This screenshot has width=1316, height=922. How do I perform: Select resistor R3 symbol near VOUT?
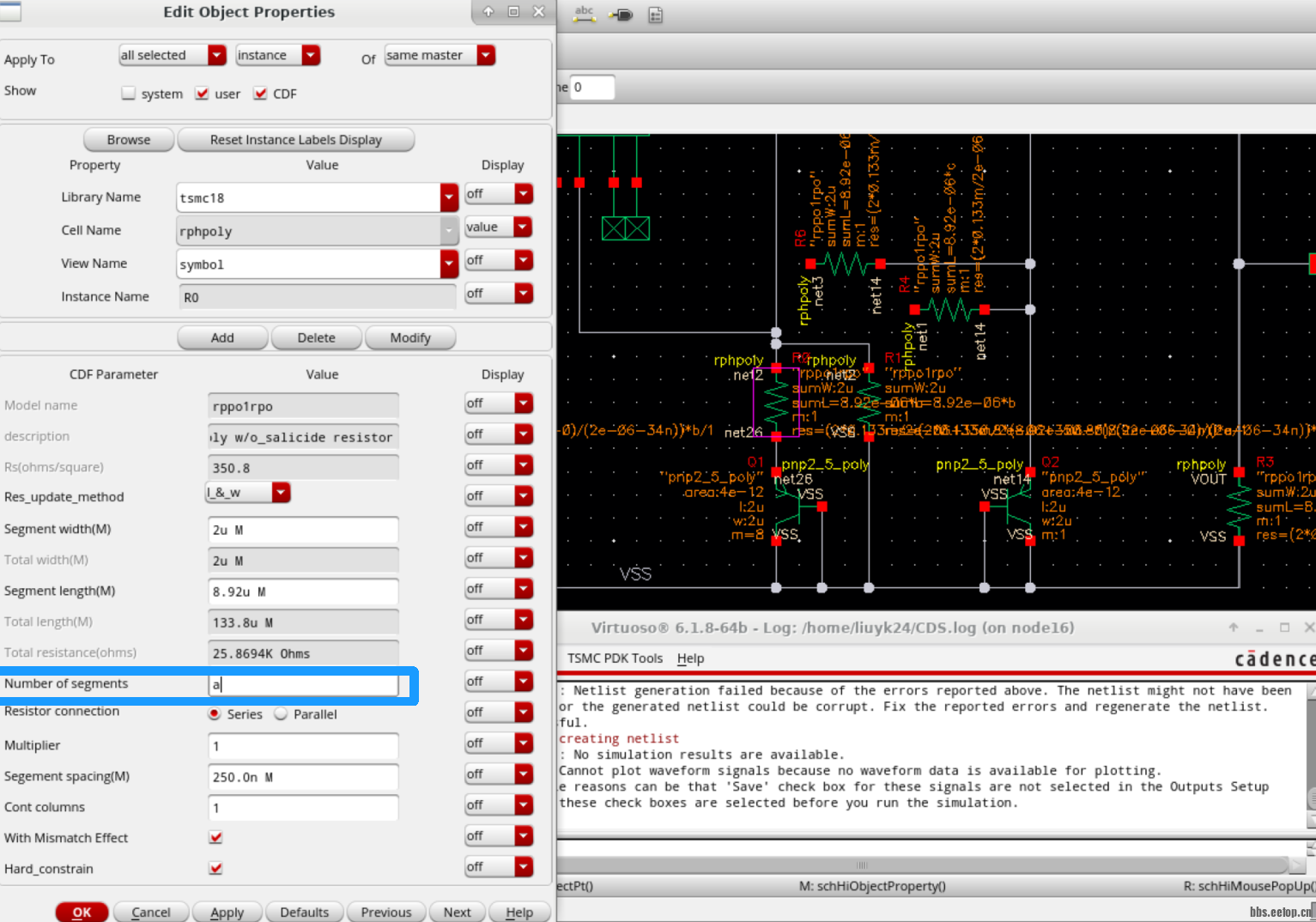pyautogui.click(x=1239, y=506)
